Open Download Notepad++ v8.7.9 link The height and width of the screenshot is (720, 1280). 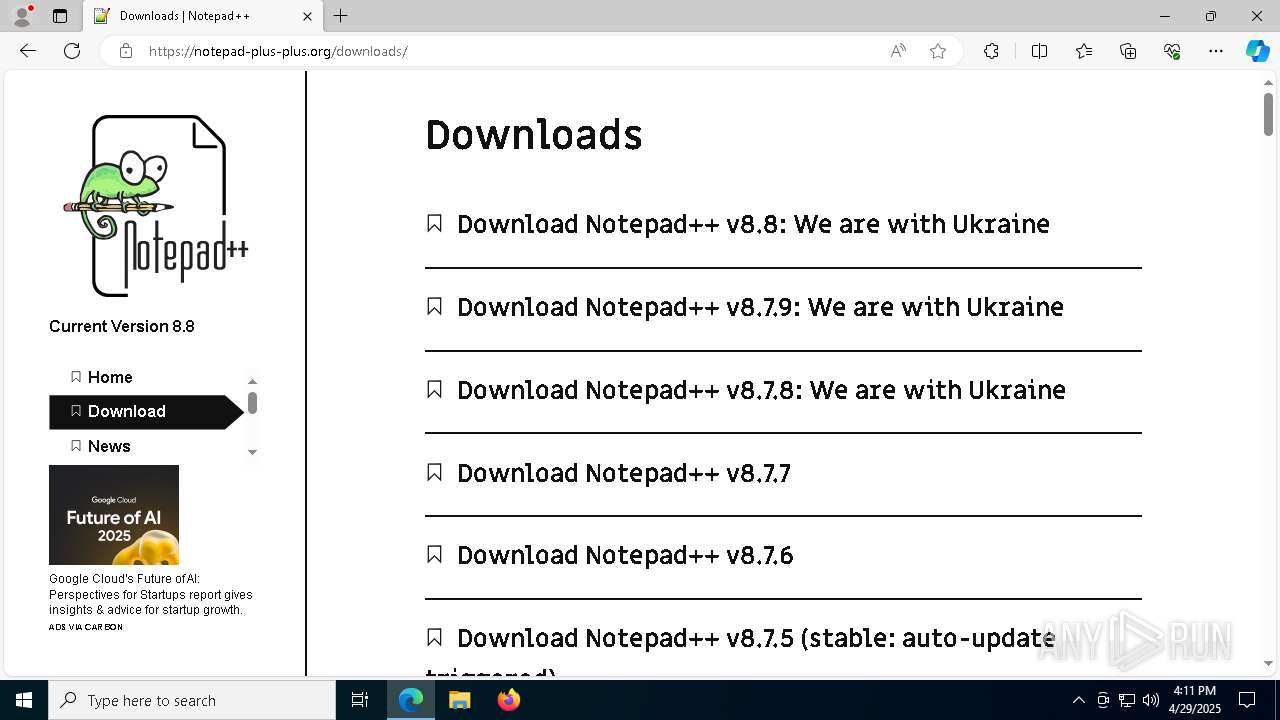click(x=760, y=307)
